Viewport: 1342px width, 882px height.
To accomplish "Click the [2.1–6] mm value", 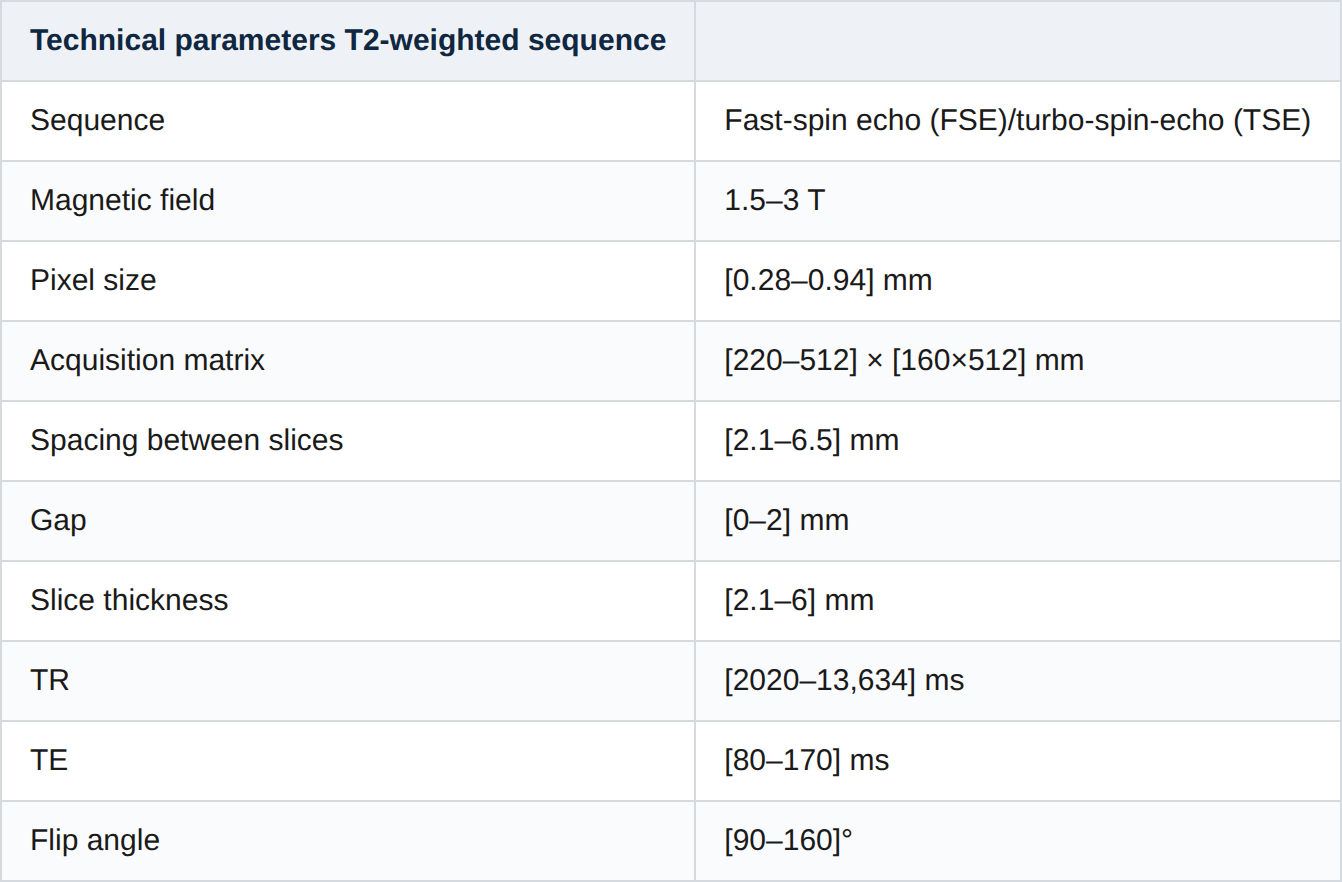I will [799, 600].
